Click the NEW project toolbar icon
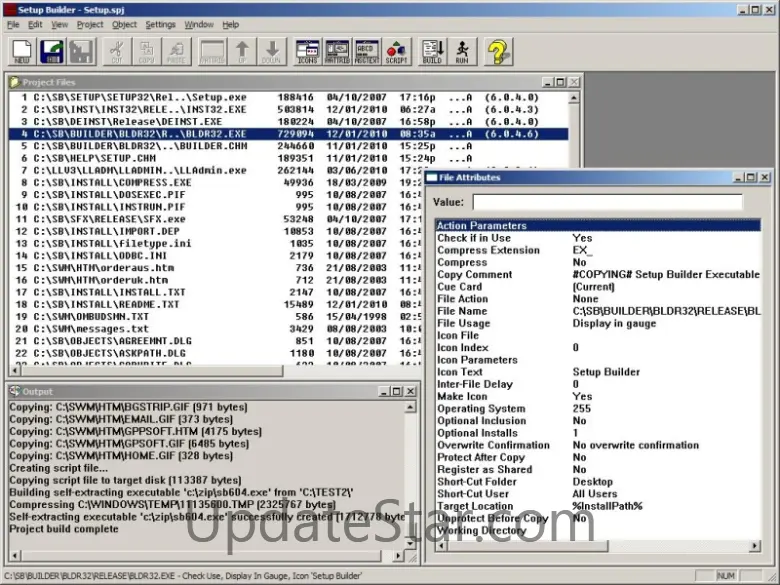Viewport: 780px width, 585px height. coord(22,51)
